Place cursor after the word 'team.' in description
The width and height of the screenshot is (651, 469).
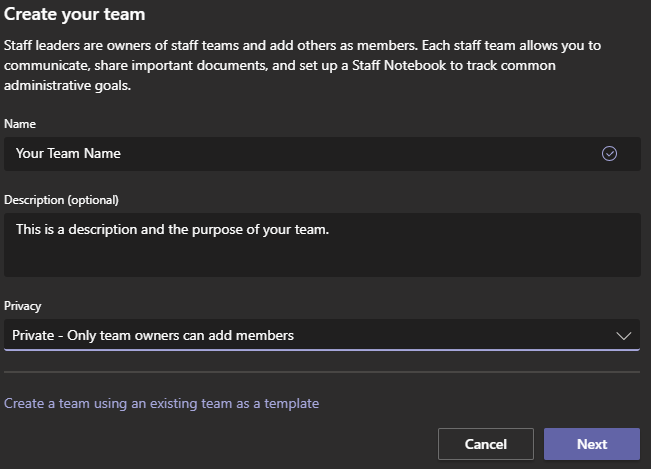coord(330,229)
